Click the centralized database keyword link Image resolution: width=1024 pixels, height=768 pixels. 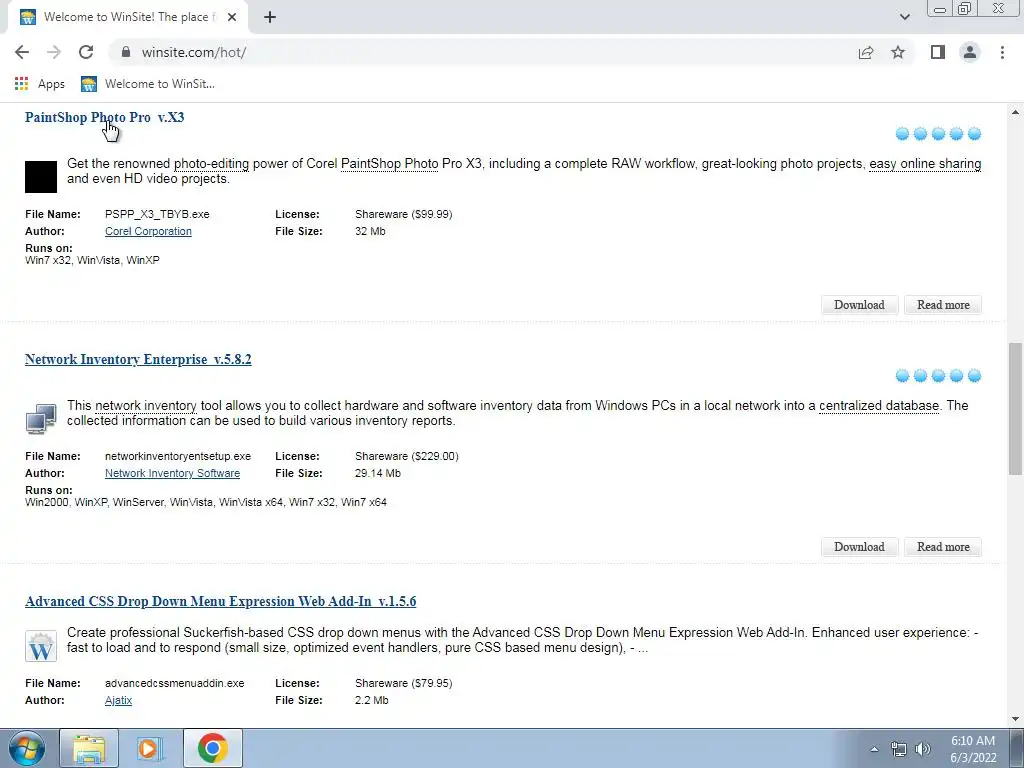coord(878,406)
